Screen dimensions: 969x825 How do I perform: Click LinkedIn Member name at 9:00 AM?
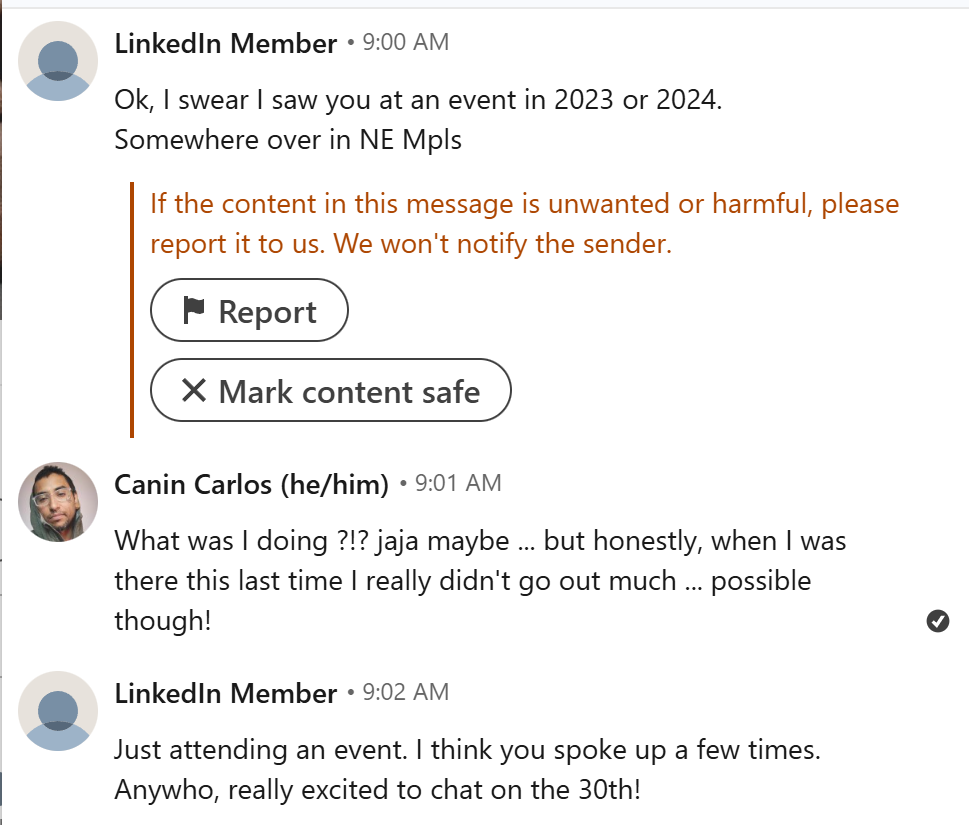tap(226, 44)
